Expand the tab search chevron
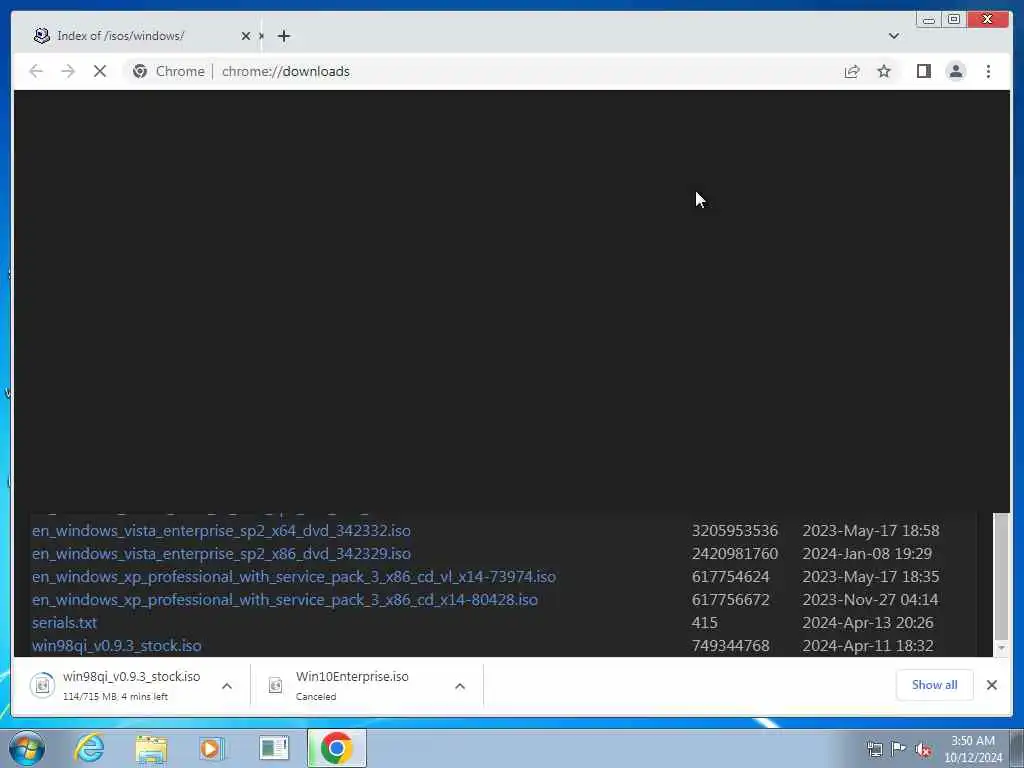The height and width of the screenshot is (768, 1024). 893,36
